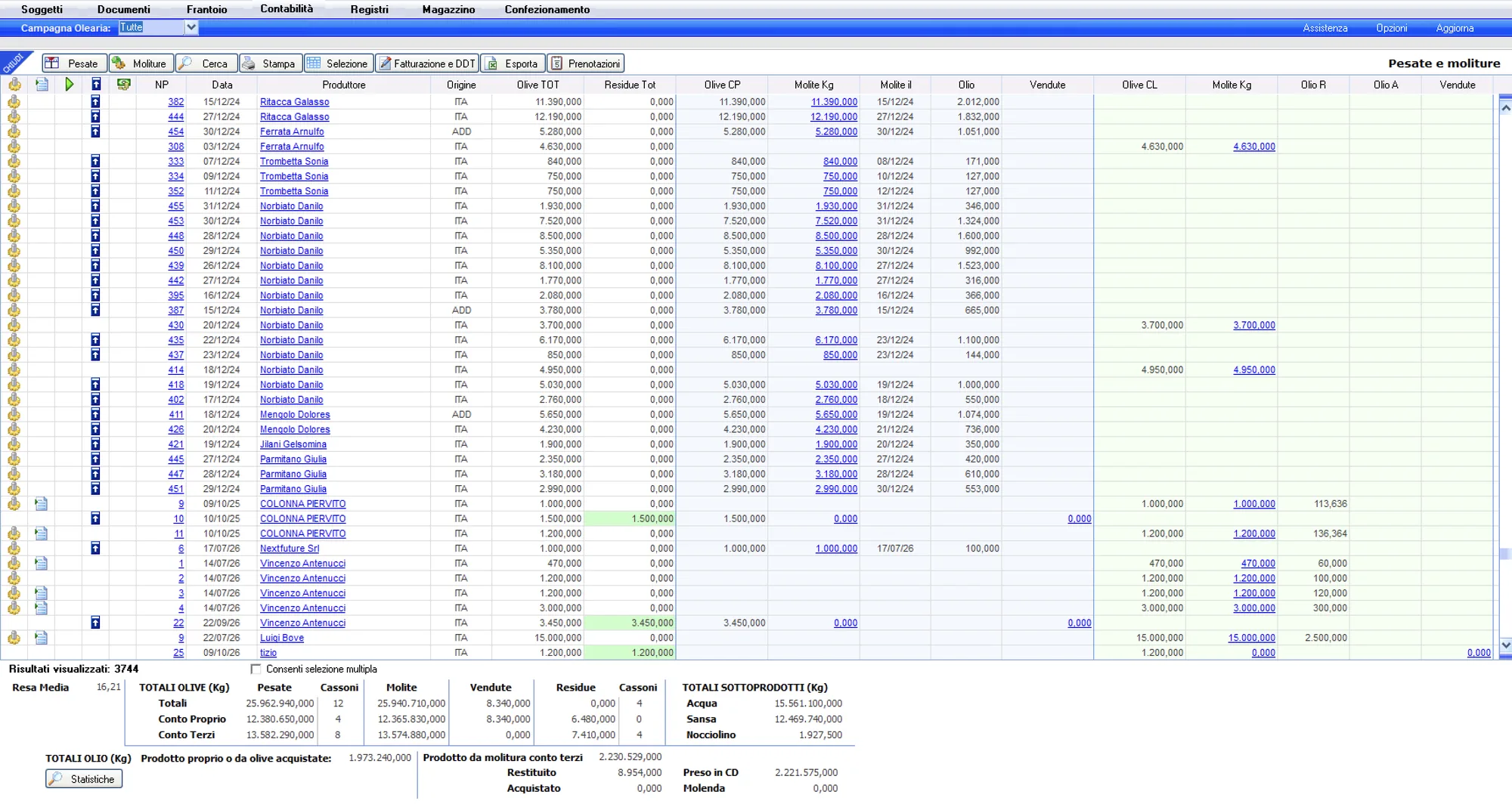
Task: Click the document icon column header
Action: tap(42, 85)
